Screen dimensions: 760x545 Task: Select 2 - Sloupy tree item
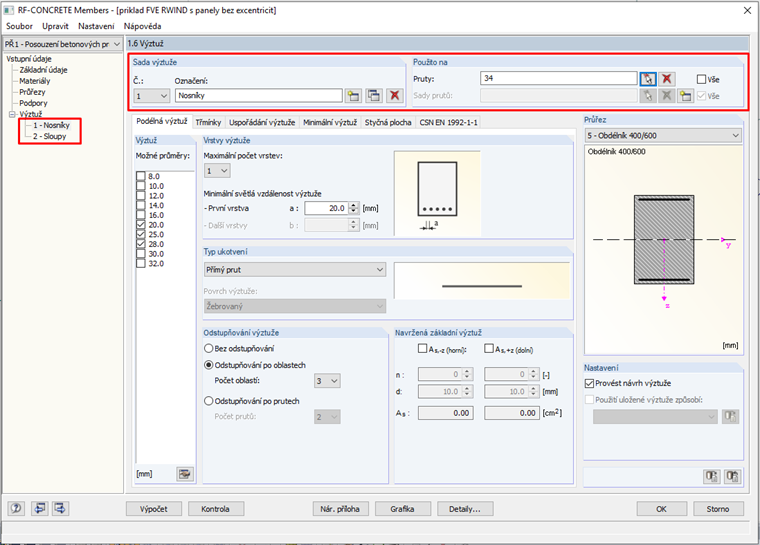(x=49, y=136)
